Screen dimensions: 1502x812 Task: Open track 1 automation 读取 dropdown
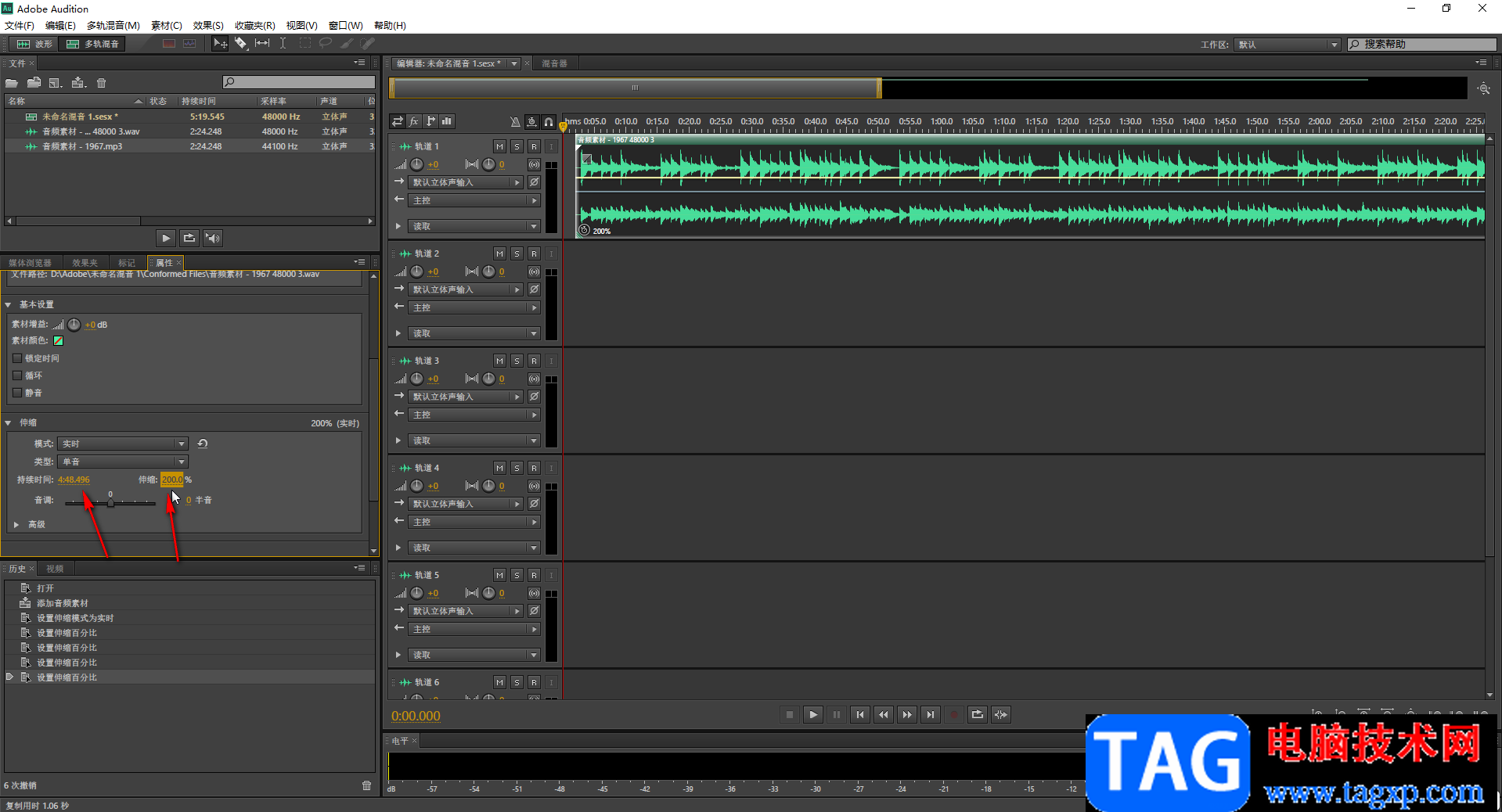click(474, 226)
